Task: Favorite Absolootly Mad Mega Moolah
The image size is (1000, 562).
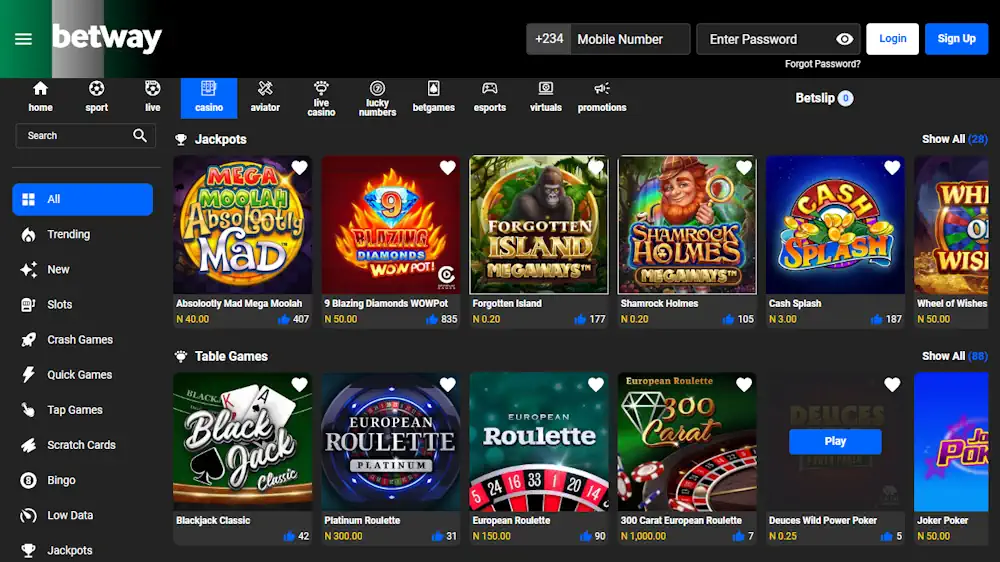Action: pyautogui.click(x=299, y=167)
